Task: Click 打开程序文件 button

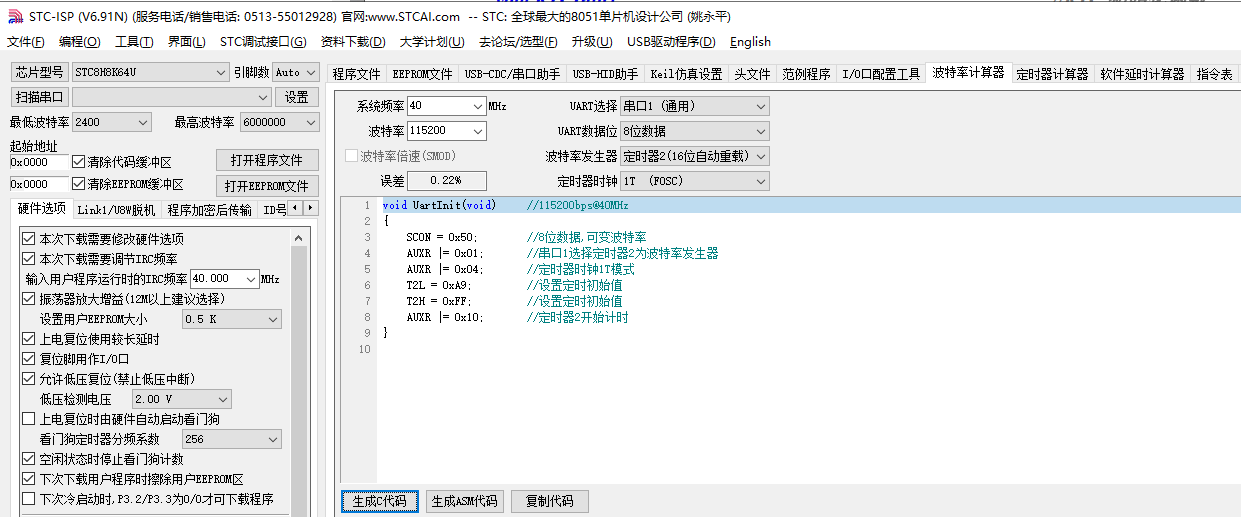Action: tap(267, 160)
